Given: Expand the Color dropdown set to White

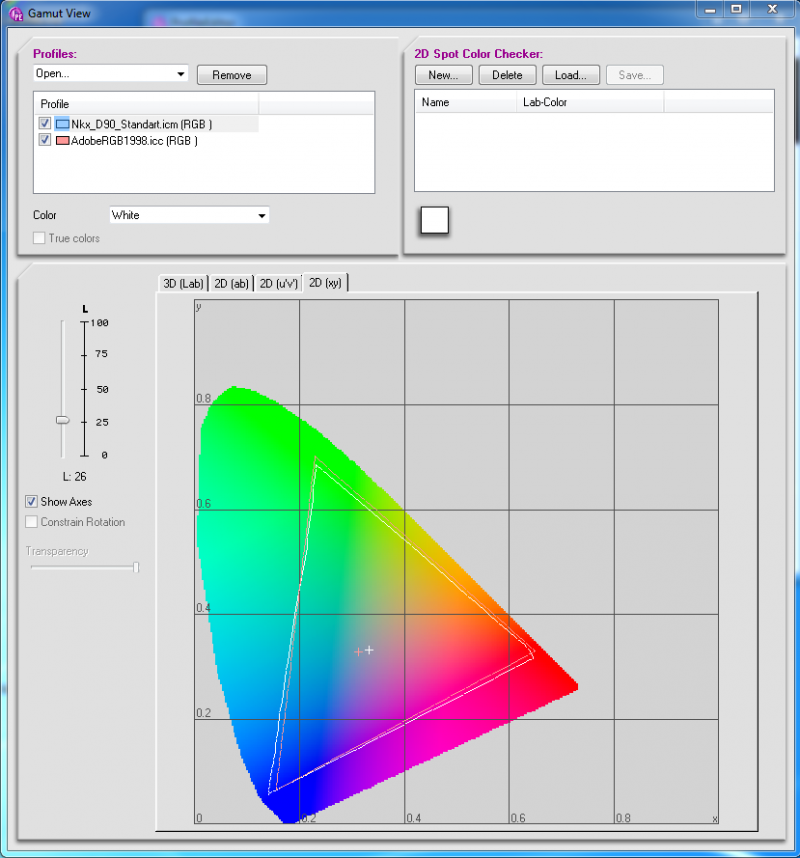Looking at the screenshot, I should tap(189, 215).
